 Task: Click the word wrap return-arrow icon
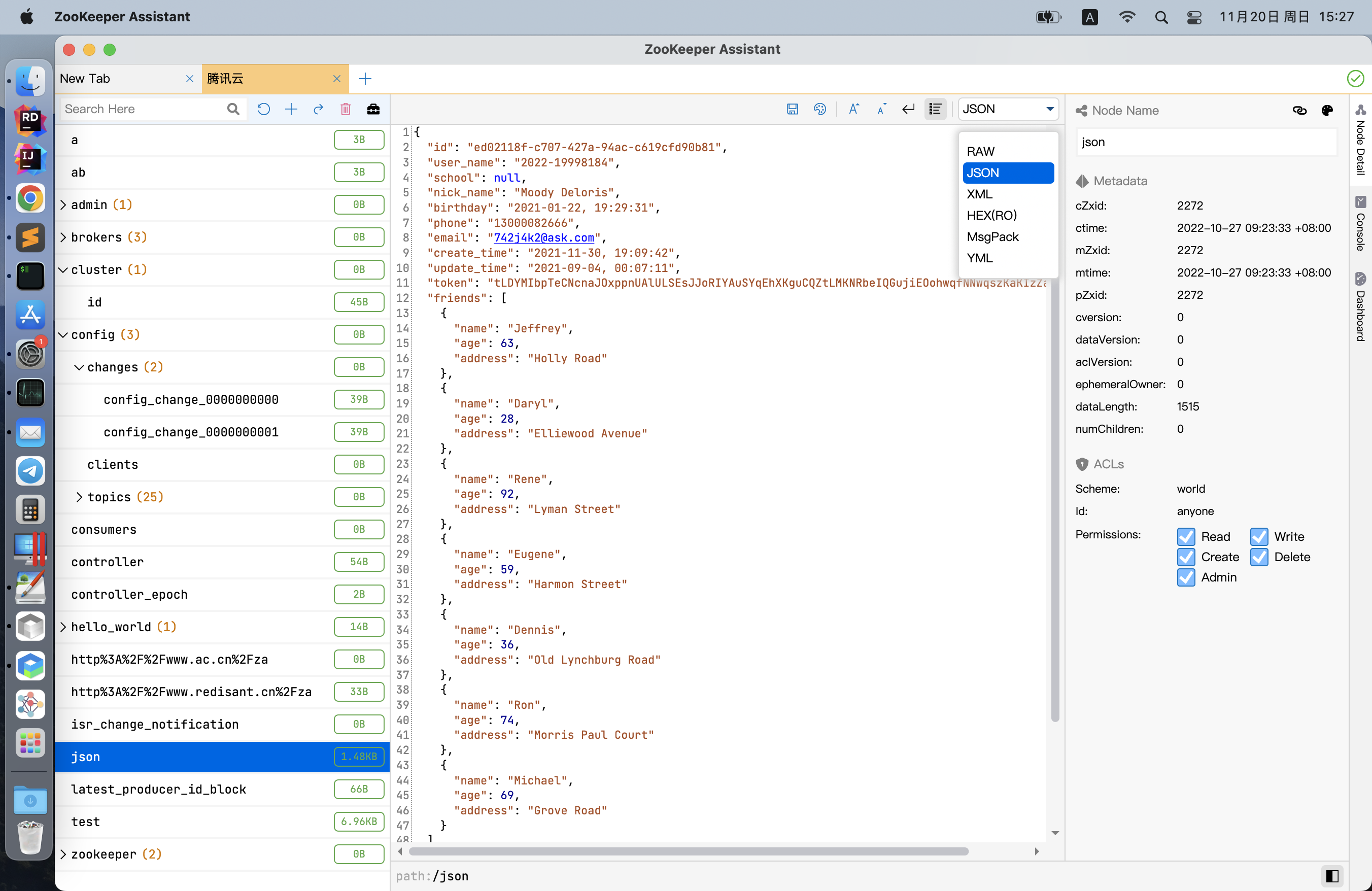tap(909, 109)
